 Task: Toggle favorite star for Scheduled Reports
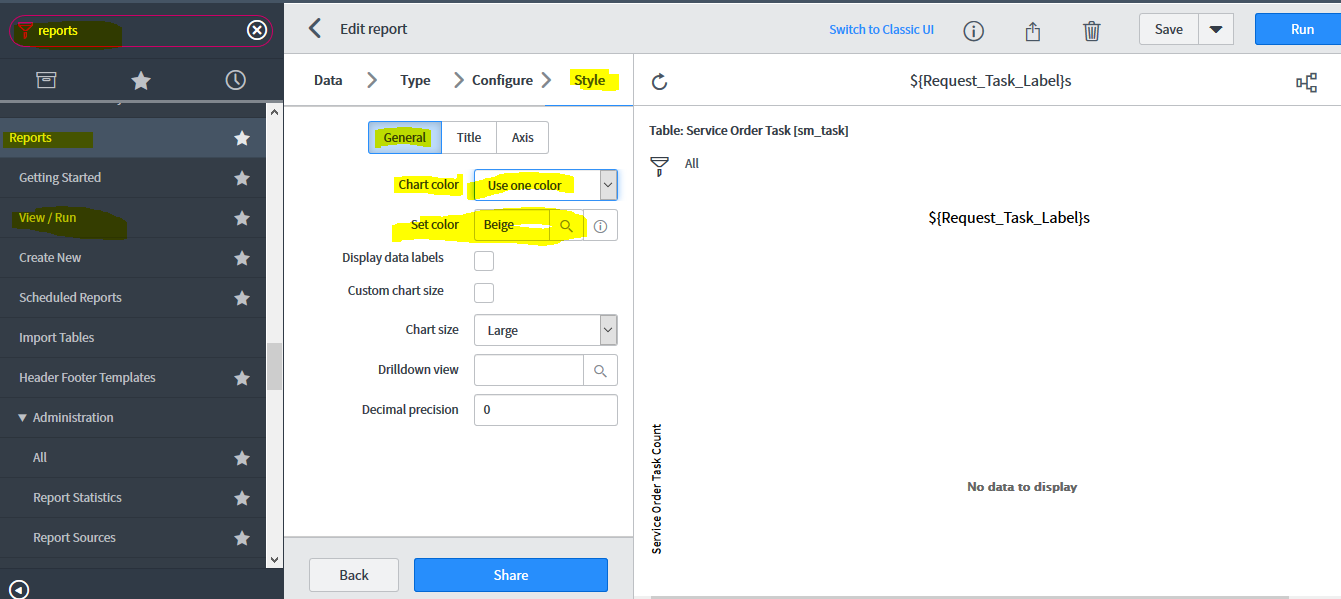pos(242,298)
